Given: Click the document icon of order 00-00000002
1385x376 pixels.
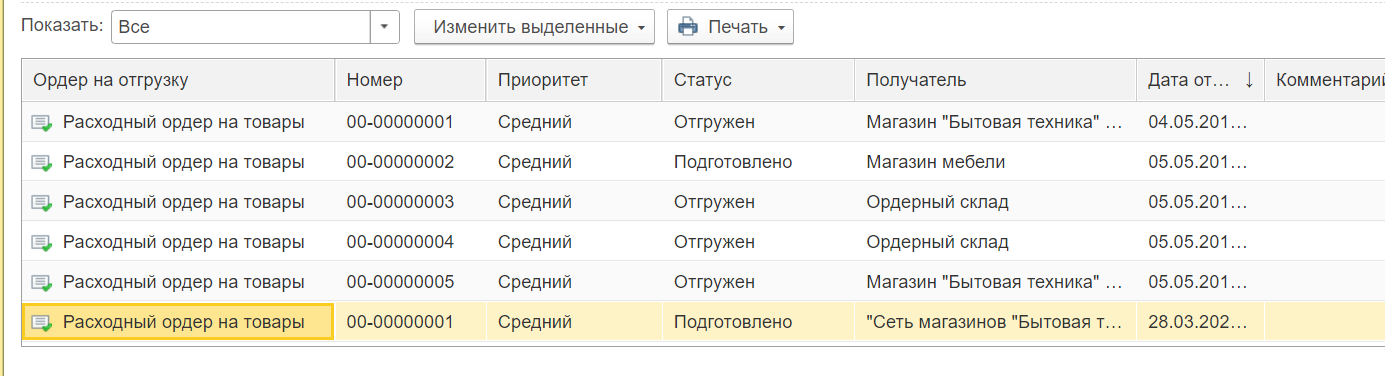Looking at the screenshot, I should [x=42, y=163].
